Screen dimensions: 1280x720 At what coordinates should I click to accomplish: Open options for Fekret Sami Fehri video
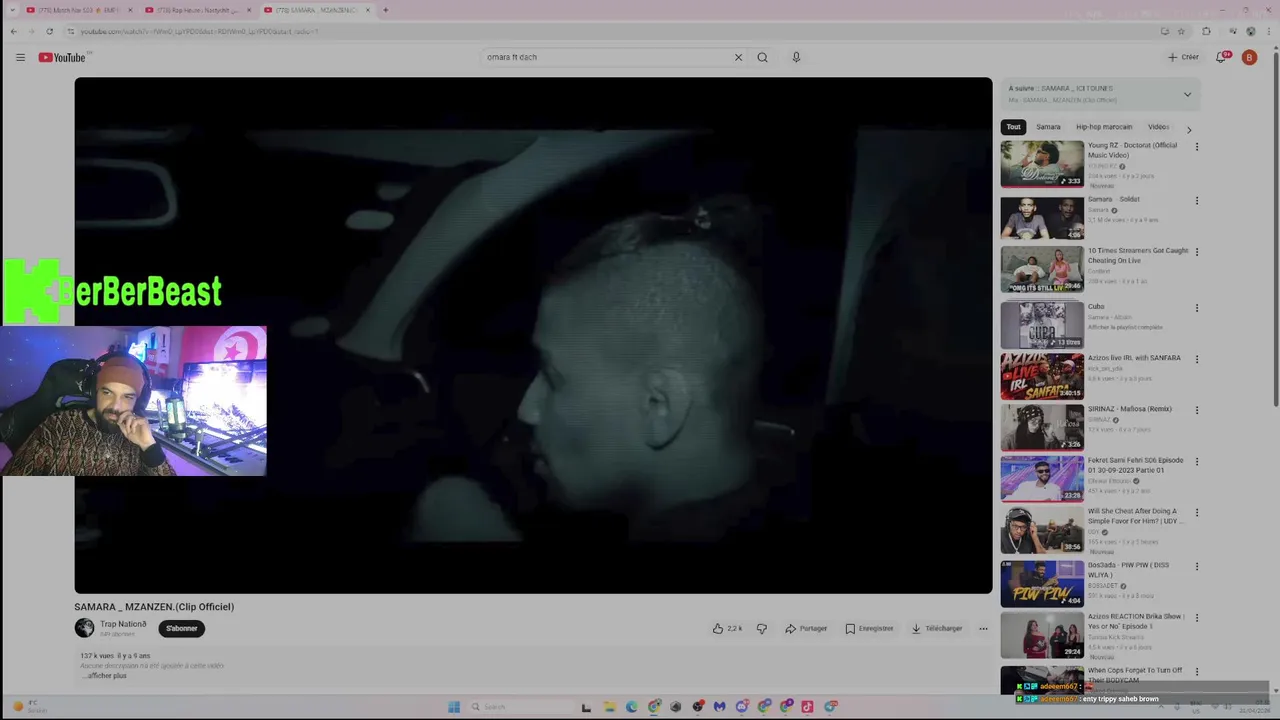1196,462
